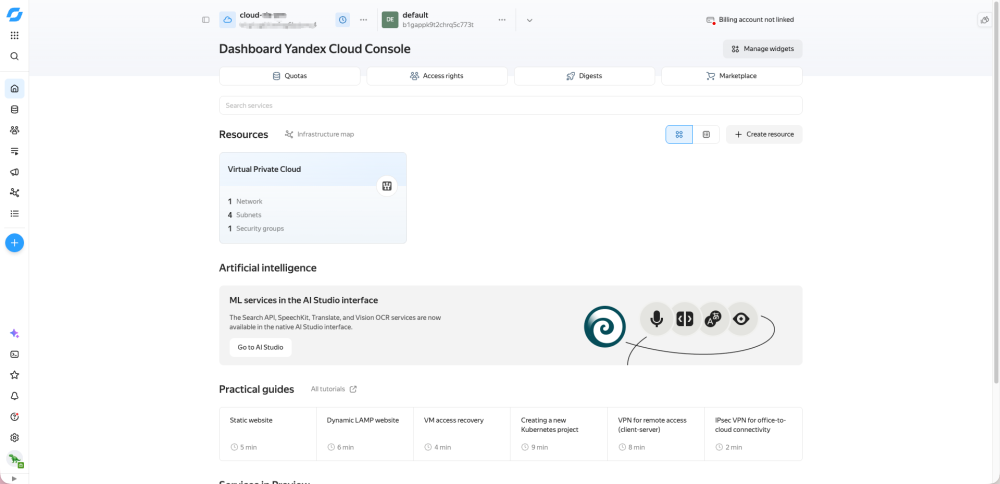Go to the home dashboard sidebar icon
The image size is (1000, 484).
(15, 89)
